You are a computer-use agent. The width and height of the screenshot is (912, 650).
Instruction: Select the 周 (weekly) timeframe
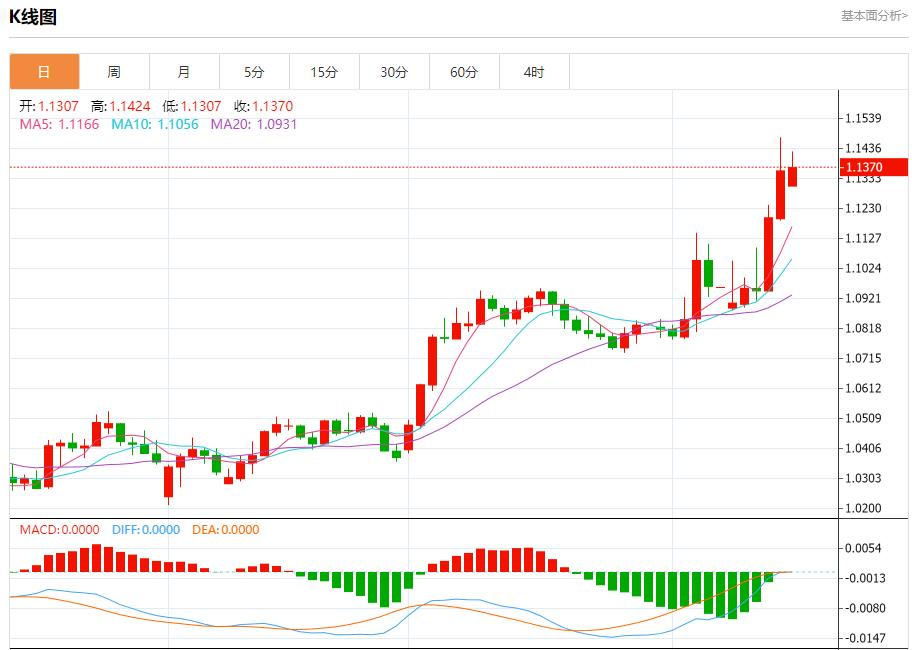(114, 71)
